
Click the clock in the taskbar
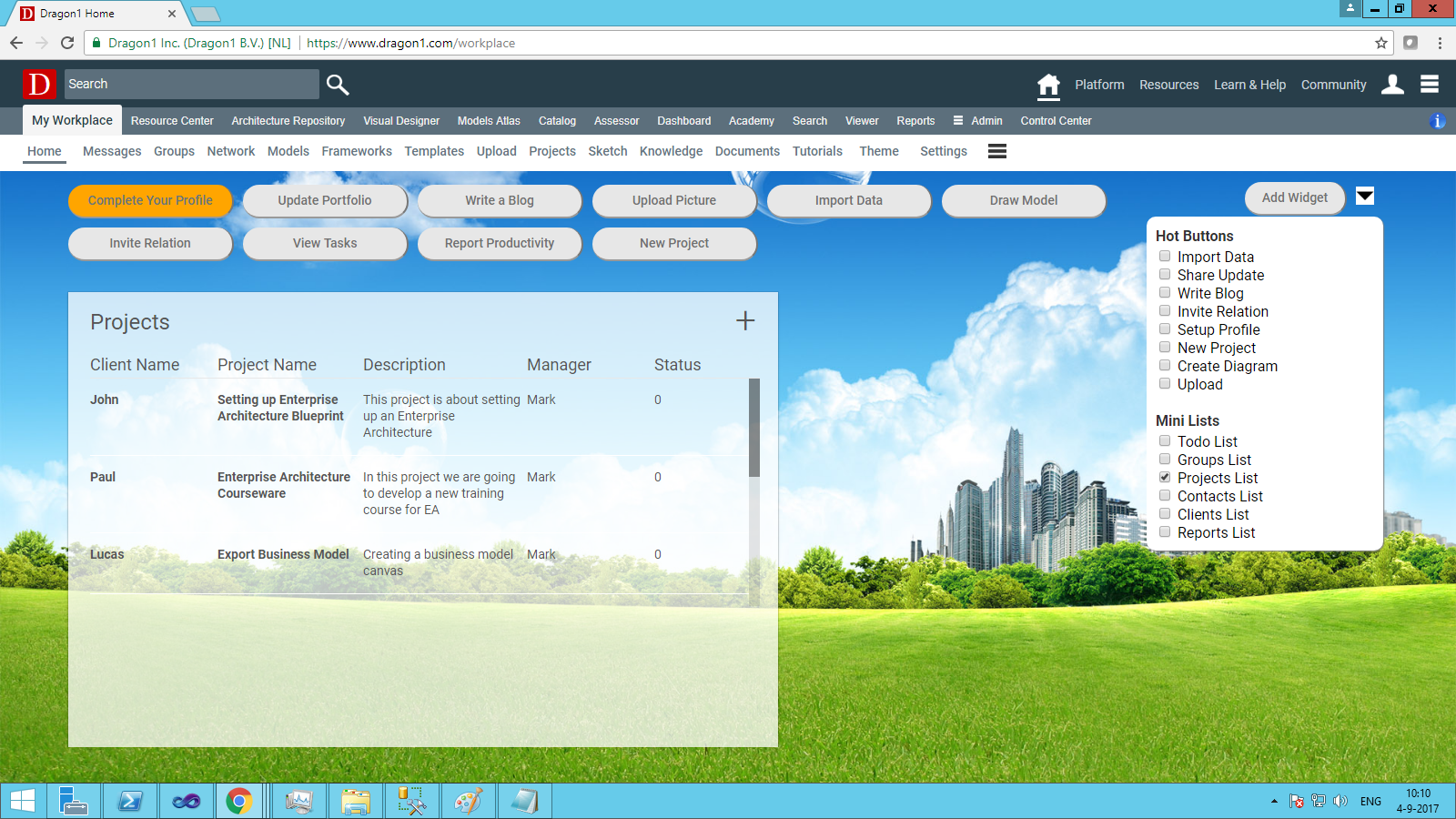pyautogui.click(x=1418, y=801)
